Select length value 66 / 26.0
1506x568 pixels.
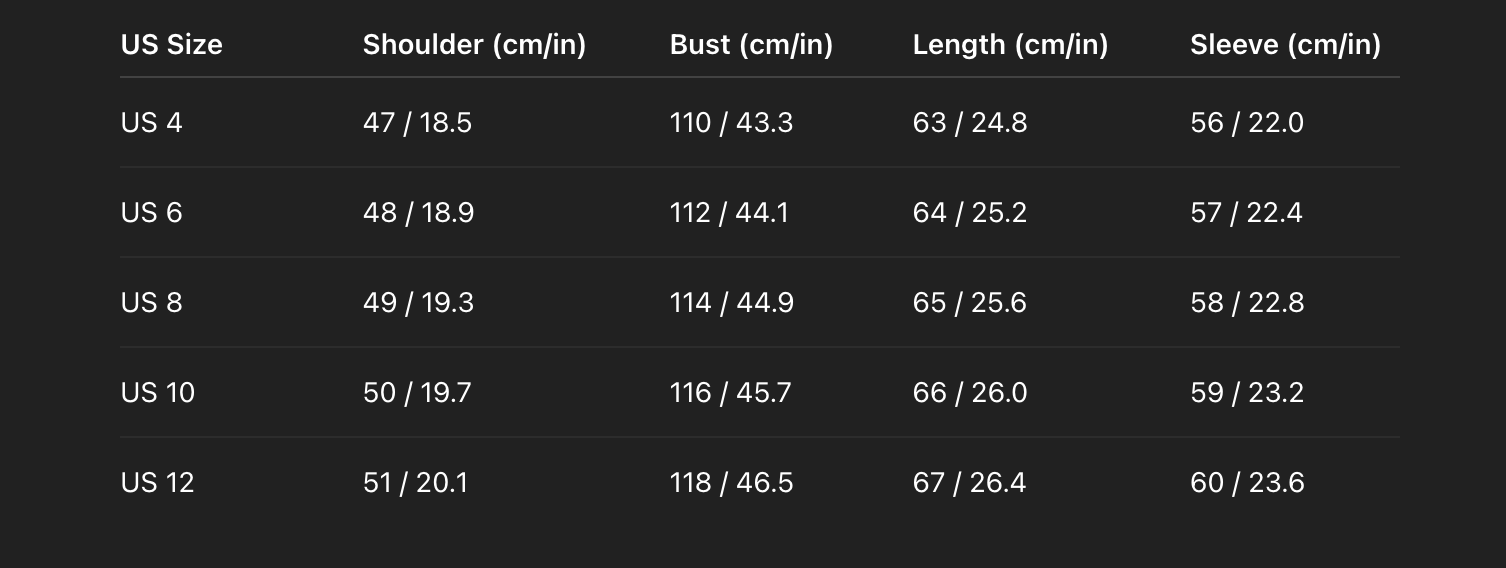point(970,393)
